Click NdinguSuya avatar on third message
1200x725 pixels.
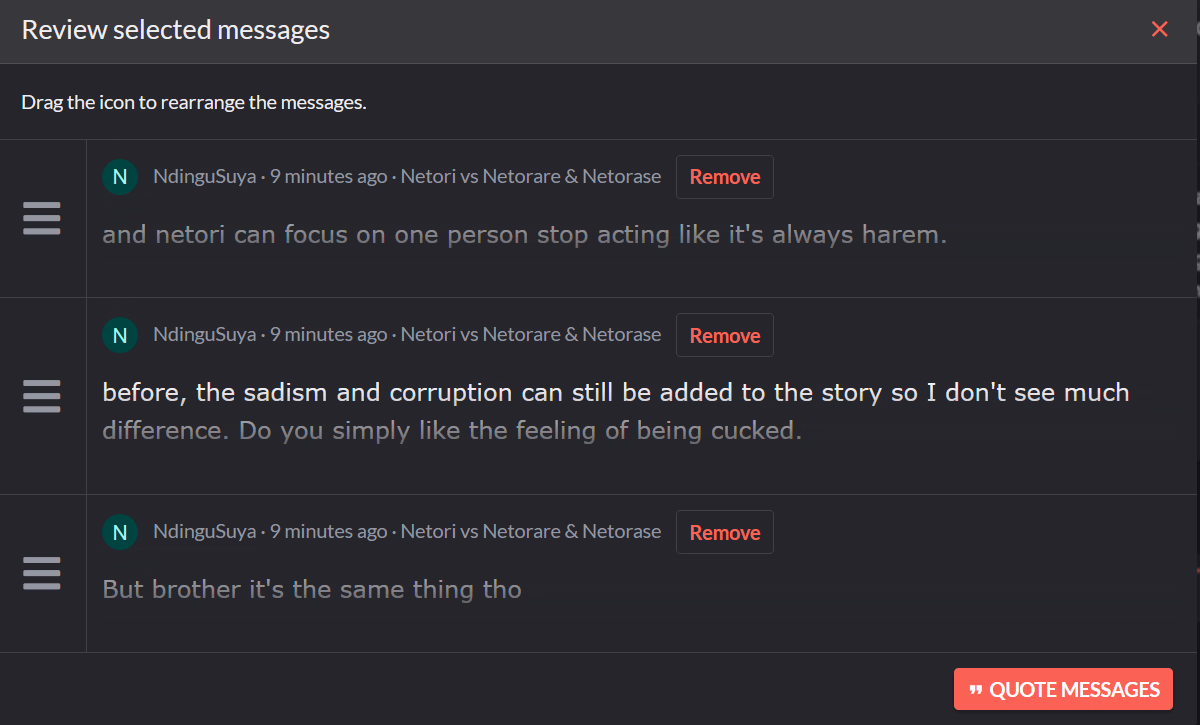[x=120, y=533]
